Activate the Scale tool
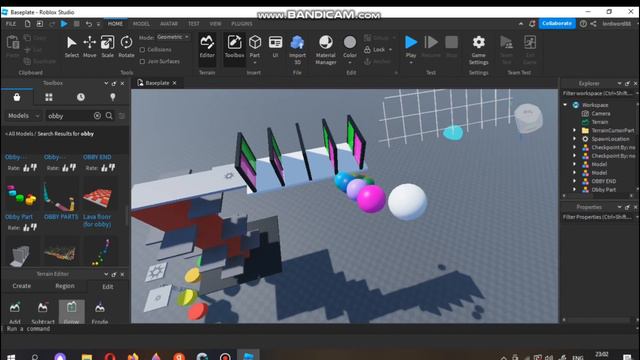This screenshot has height=360, width=640. click(107, 47)
